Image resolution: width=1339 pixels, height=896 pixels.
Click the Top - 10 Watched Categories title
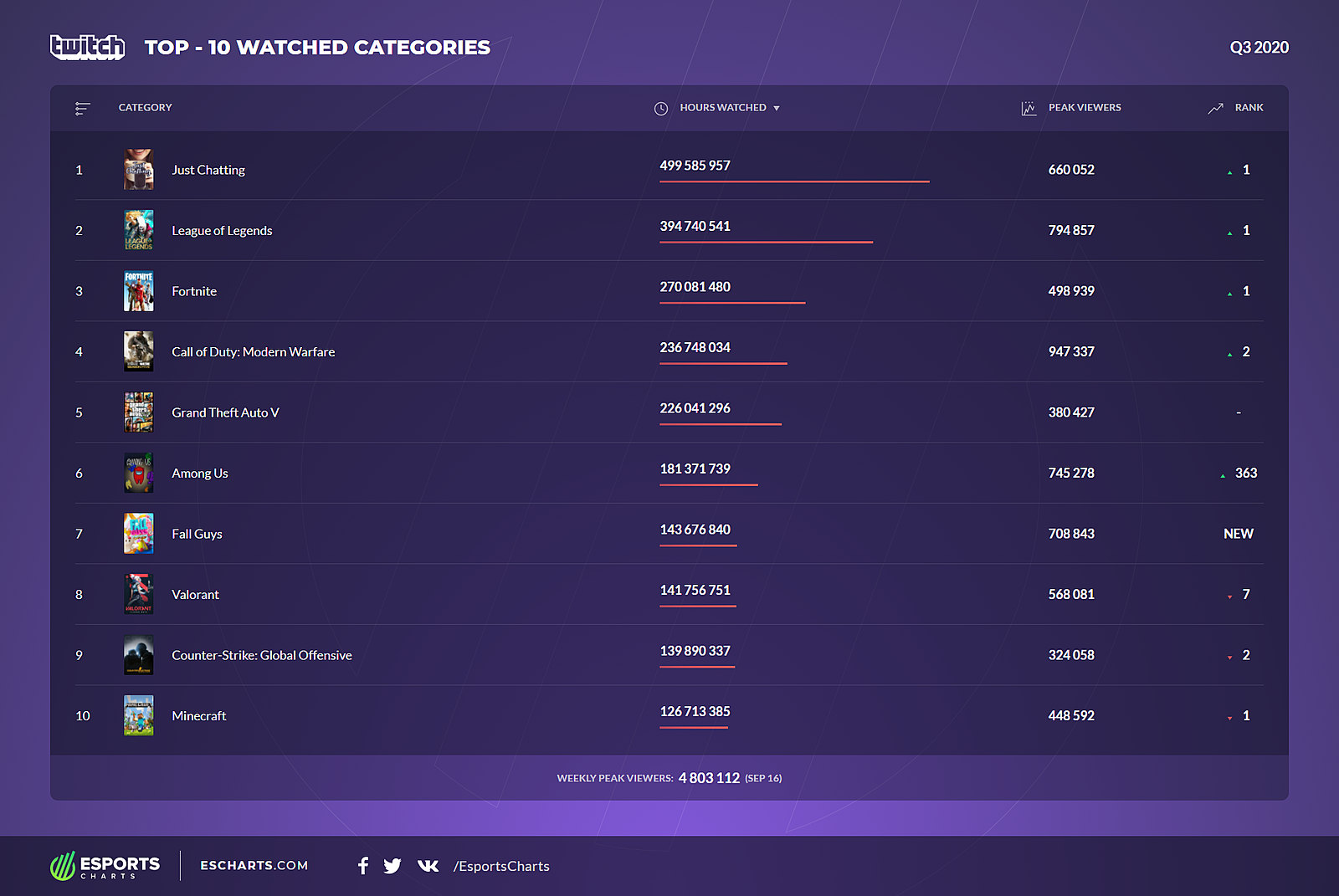tap(317, 48)
